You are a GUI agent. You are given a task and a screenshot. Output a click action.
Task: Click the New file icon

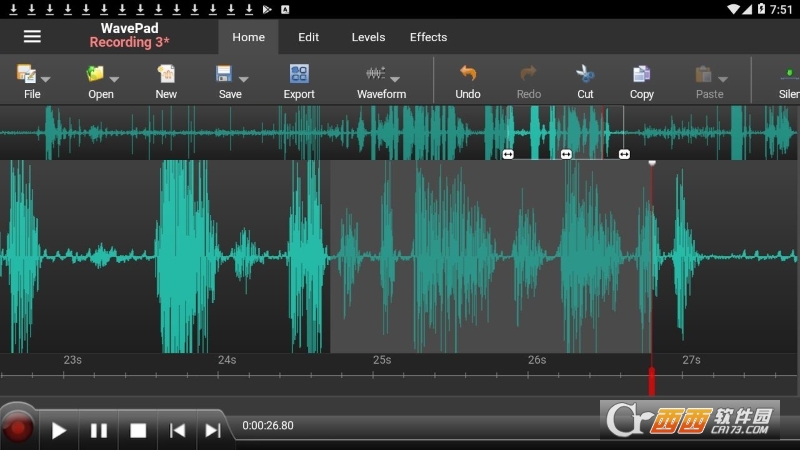(166, 74)
